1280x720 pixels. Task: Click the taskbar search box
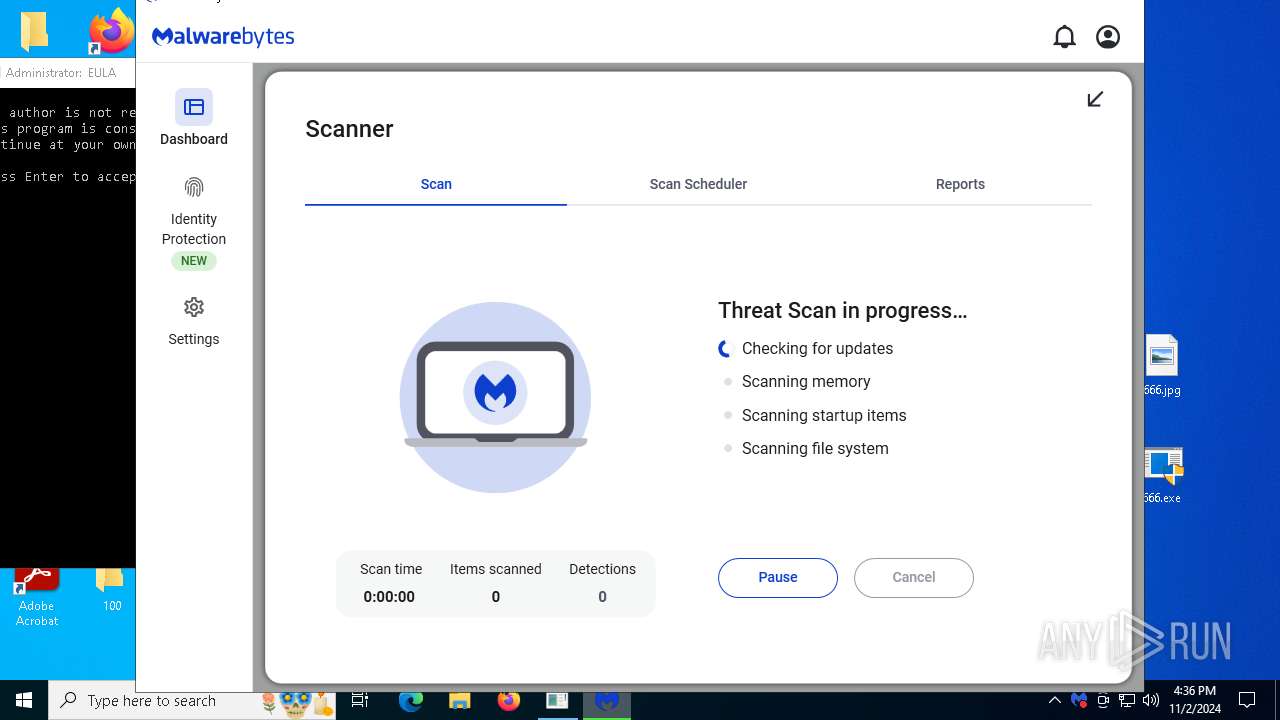(x=192, y=701)
